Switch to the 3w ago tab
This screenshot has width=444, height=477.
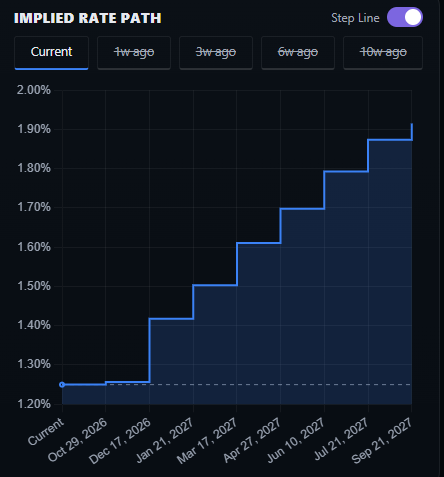pyautogui.click(x=216, y=52)
